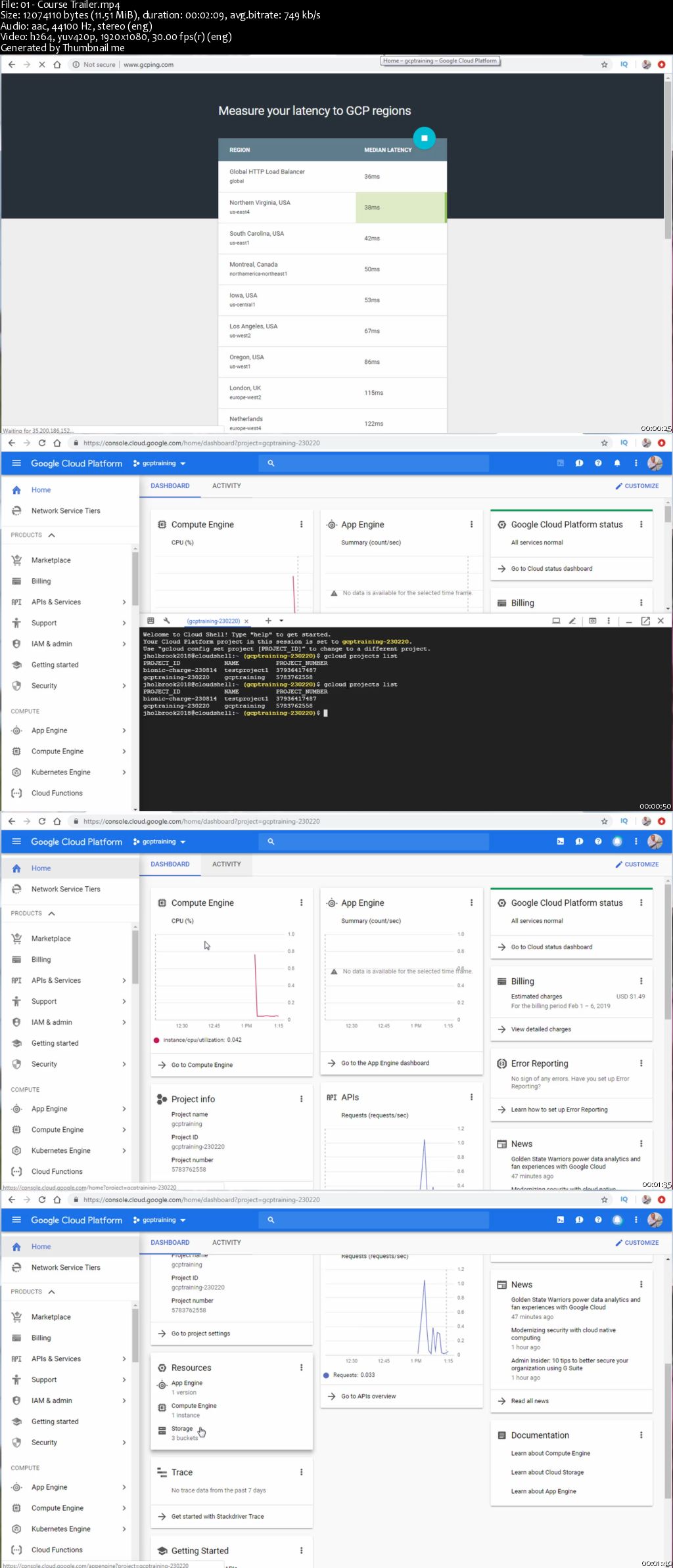Add a new Cloud Shell session with plus icon
This screenshot has height=1568, width=673.
tap(268, 621)
